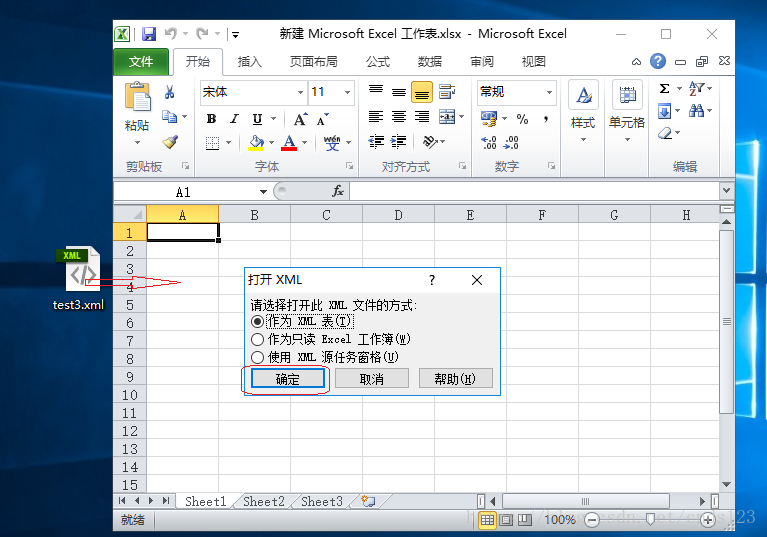Click the Insert Function fx icon
Image resolution: width=767 pixels, height=537 pixels.
(x=338, y=191)
